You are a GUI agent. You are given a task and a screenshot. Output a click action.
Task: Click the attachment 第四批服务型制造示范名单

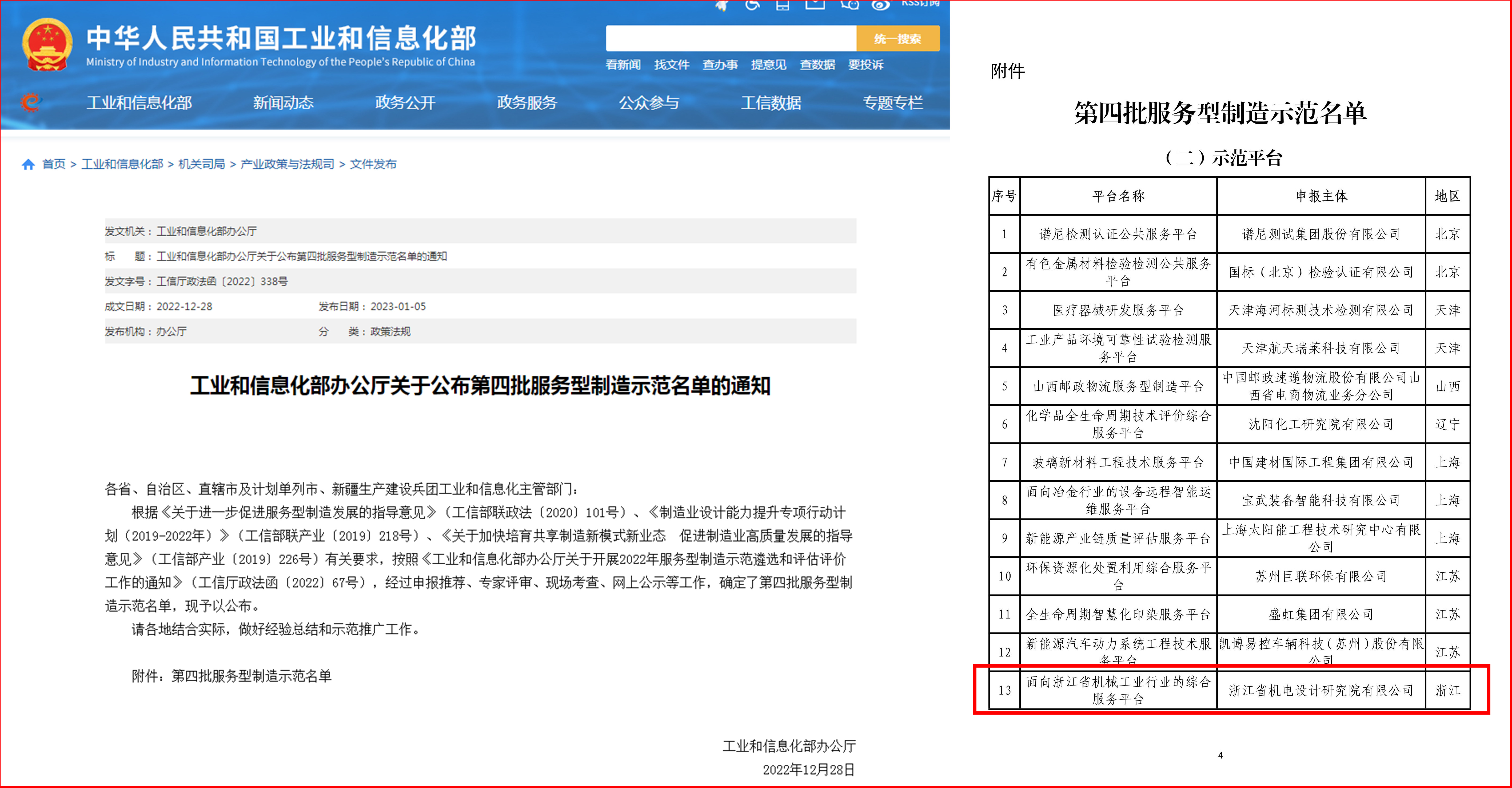pyautogui.click(x=251, y=676)
